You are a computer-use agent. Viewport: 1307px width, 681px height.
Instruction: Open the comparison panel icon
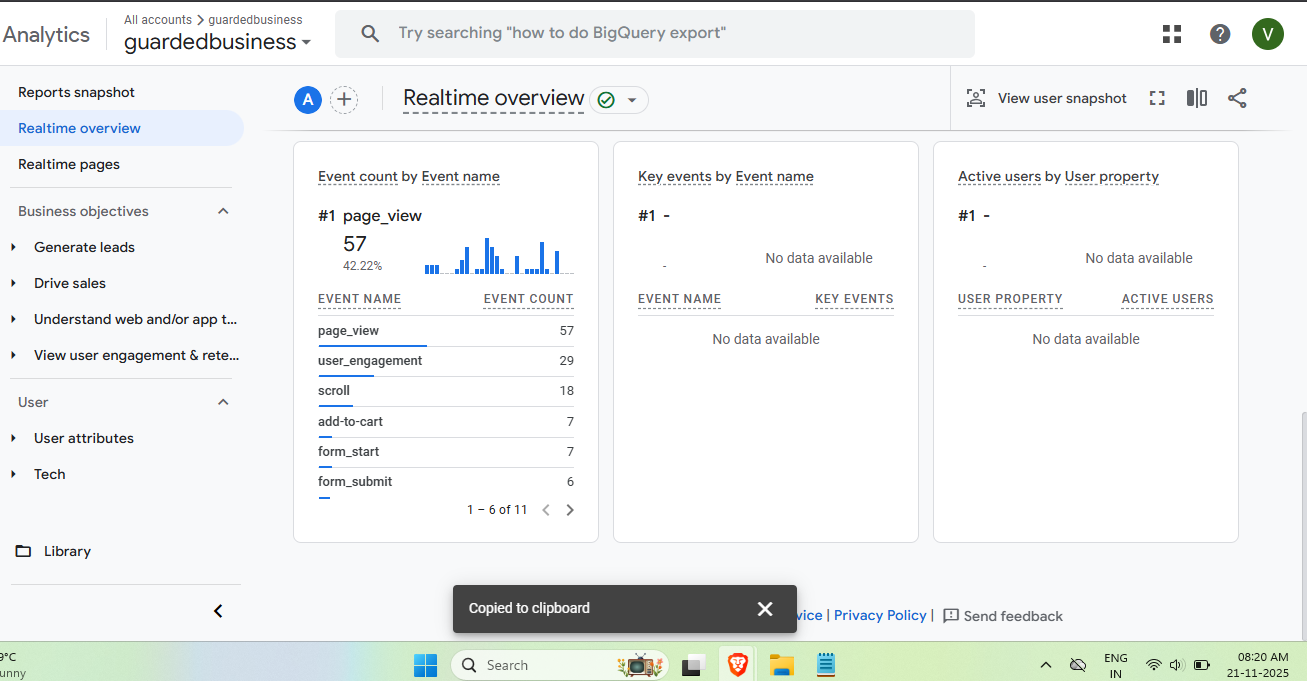pos(1196,98)
